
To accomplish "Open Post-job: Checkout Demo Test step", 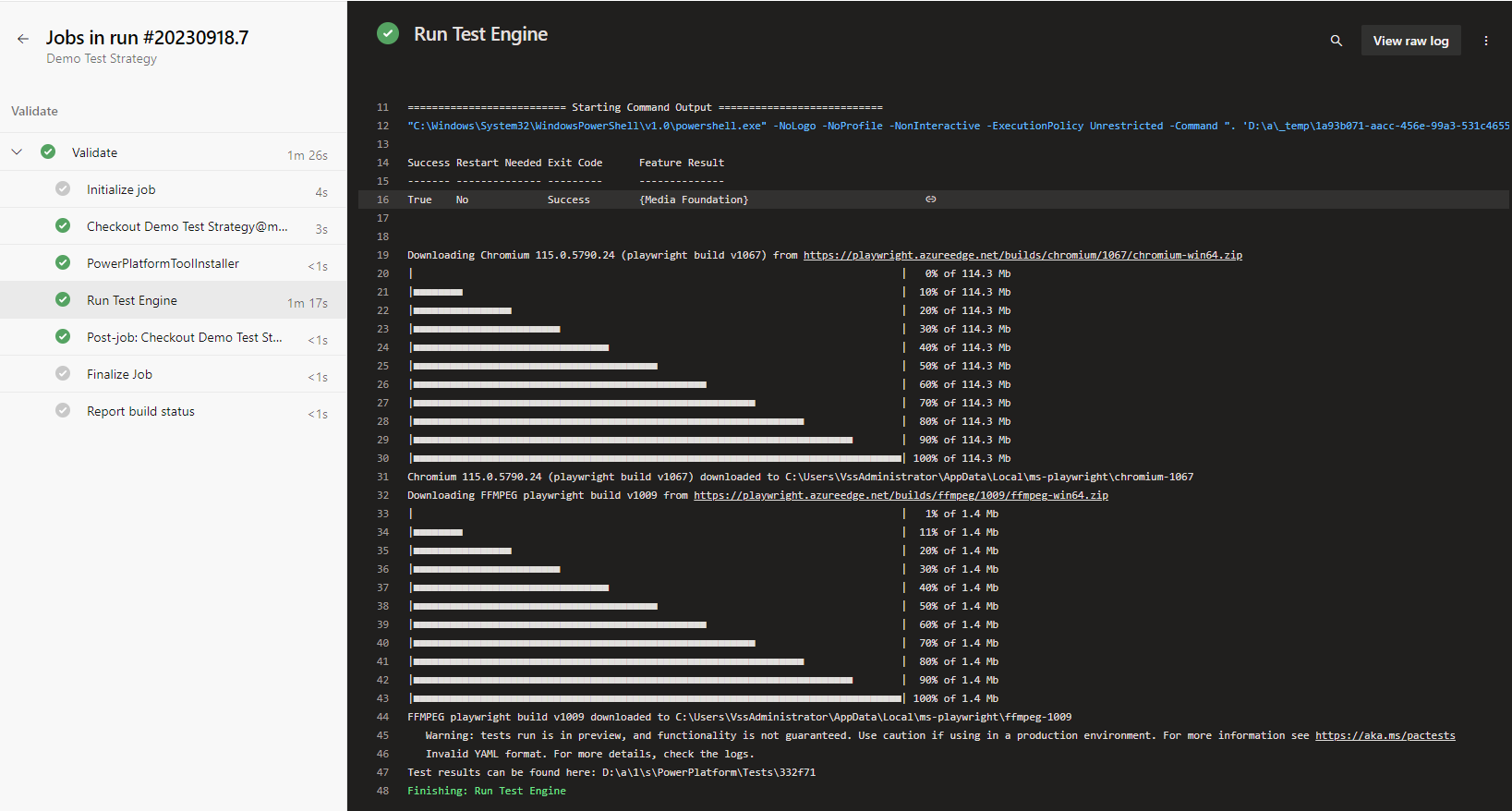I will point(174,337).
